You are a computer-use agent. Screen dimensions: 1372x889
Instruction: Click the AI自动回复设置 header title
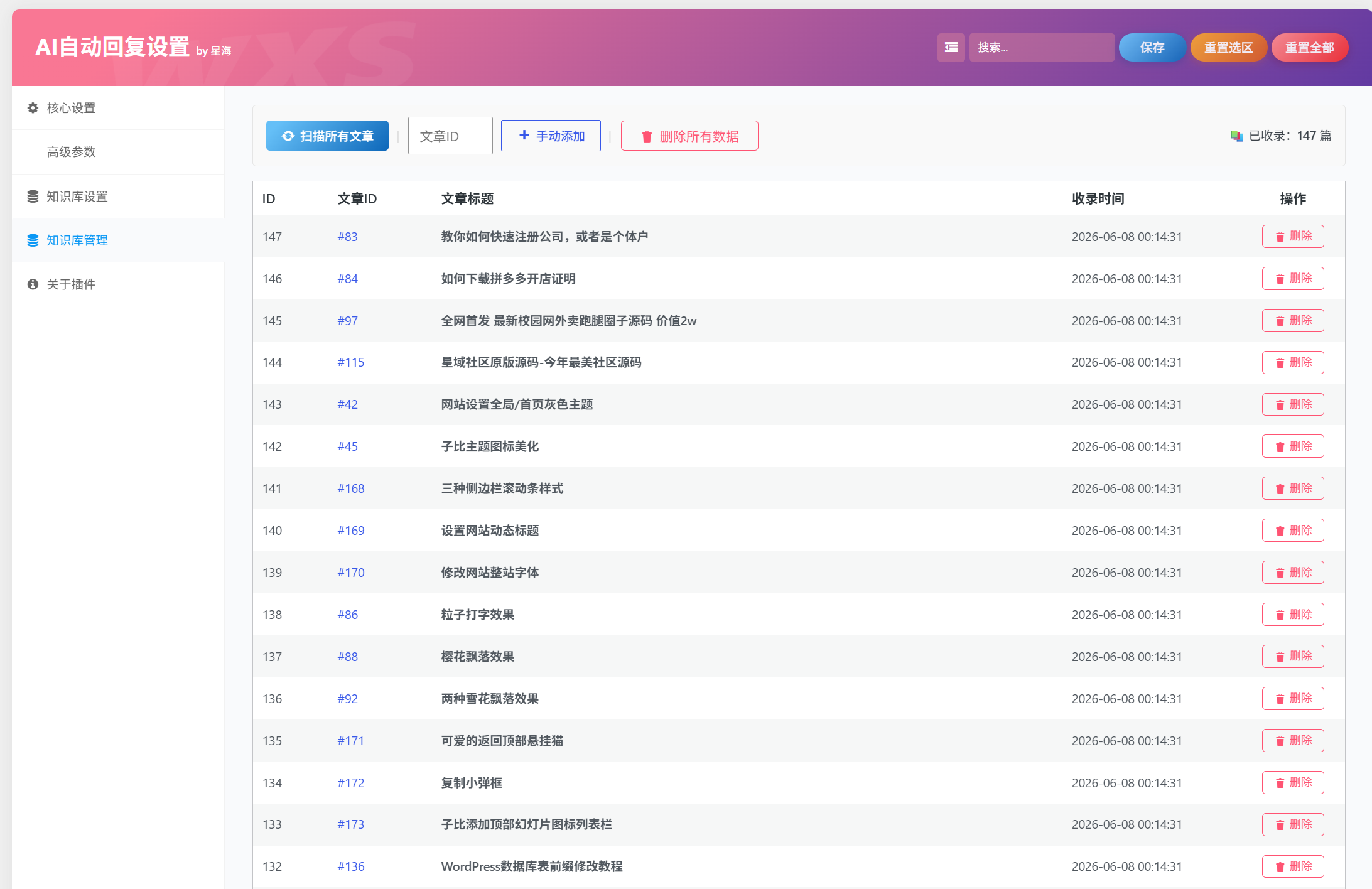point(112,47)
